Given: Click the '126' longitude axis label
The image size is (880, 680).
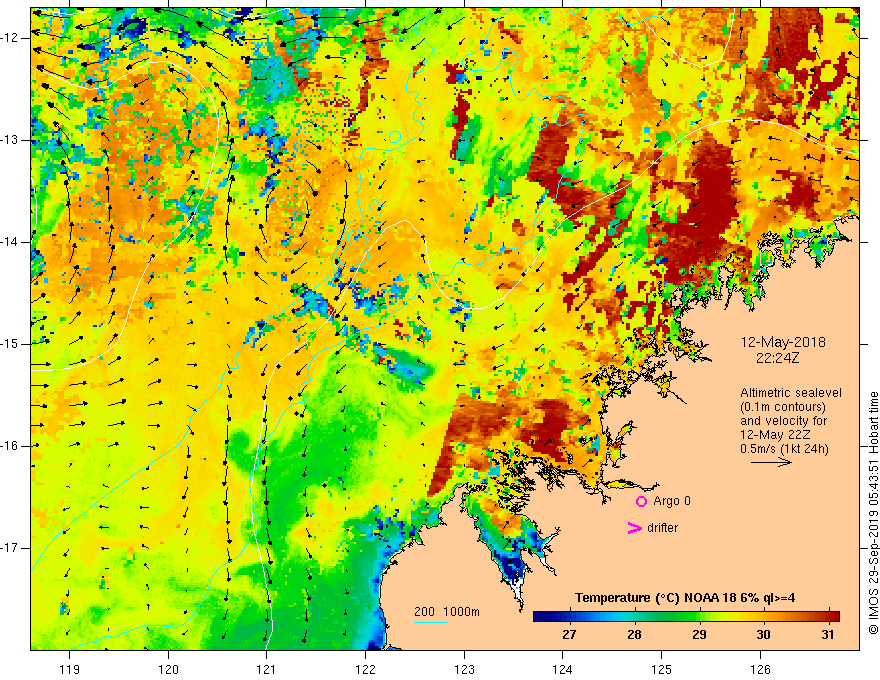Looking at the screenshot, I should [760, 669].
